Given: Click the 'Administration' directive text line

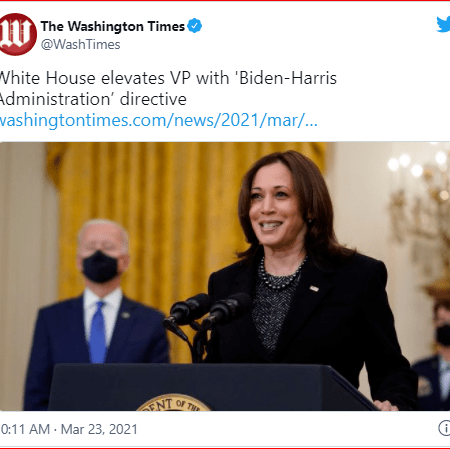Looking at the screenshot, I should coord(93,99).
